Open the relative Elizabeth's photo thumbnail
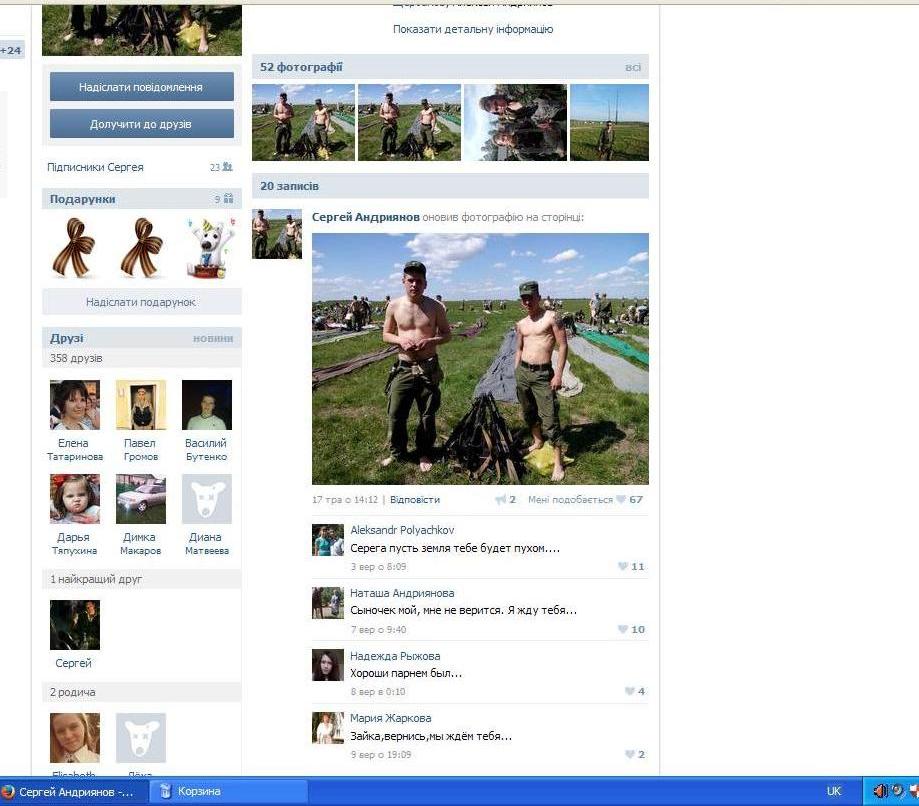This screenshot has height=806, width=919. click(x=75, y=738)
